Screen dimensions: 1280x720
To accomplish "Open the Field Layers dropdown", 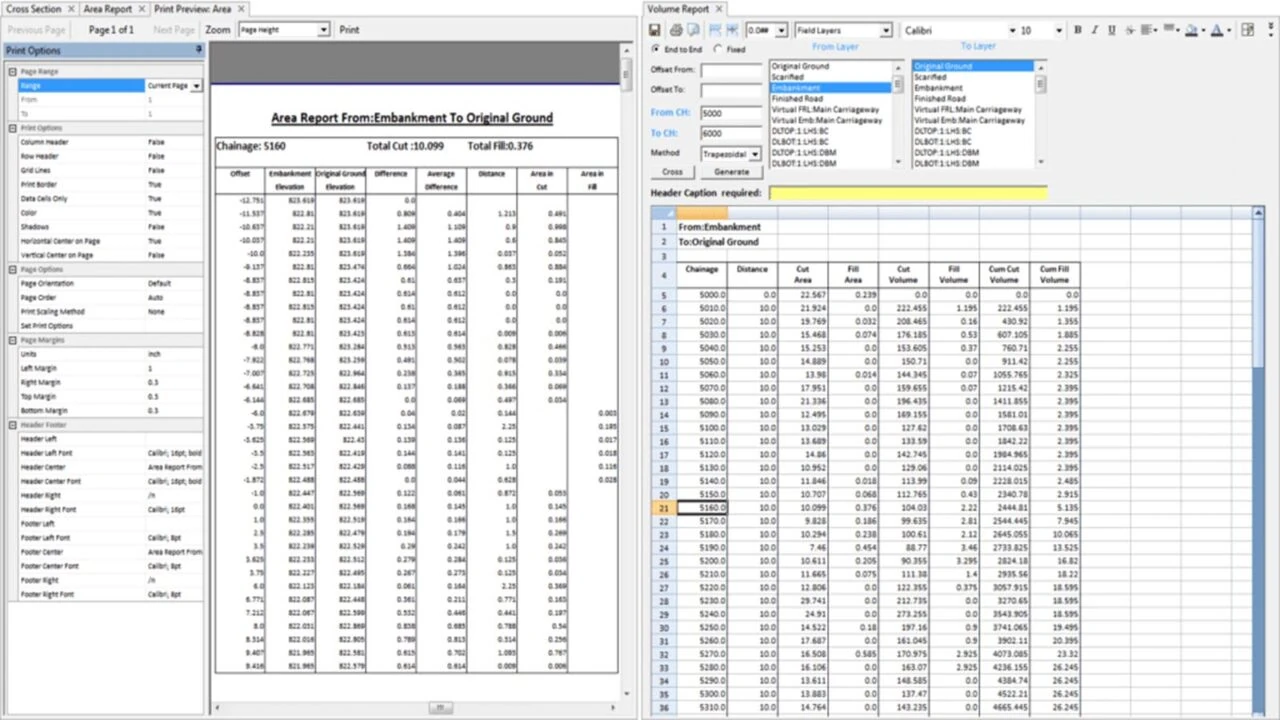I will point(886,30).
